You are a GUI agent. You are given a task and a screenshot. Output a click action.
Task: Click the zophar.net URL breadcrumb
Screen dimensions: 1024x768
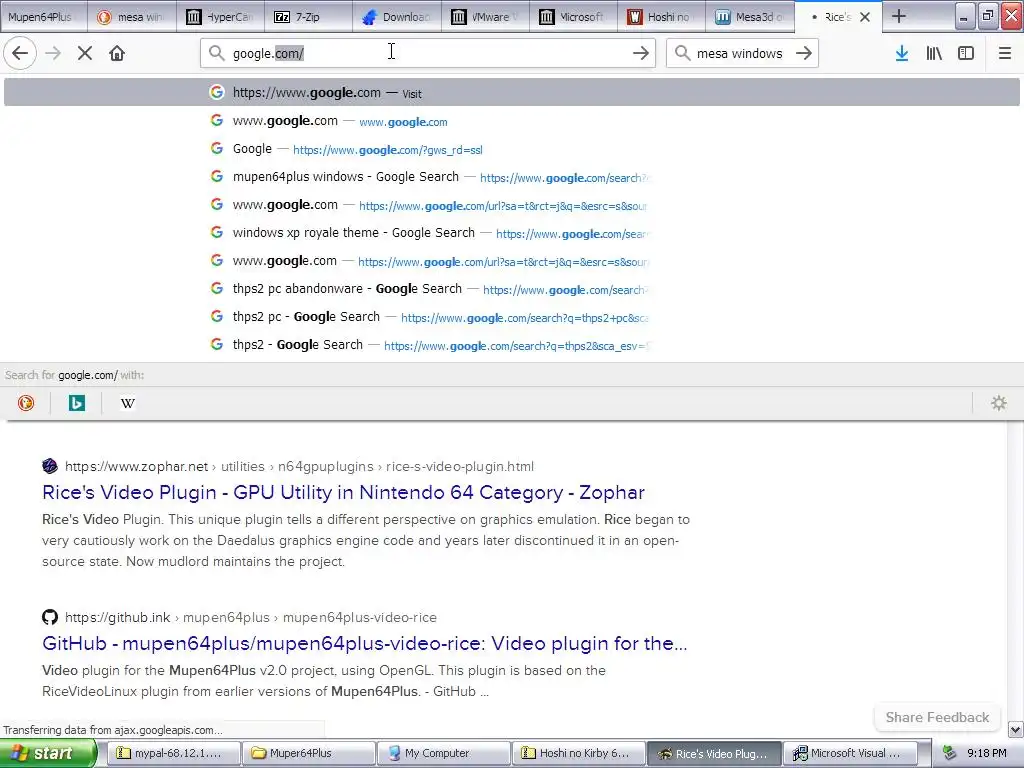(299, 466)
